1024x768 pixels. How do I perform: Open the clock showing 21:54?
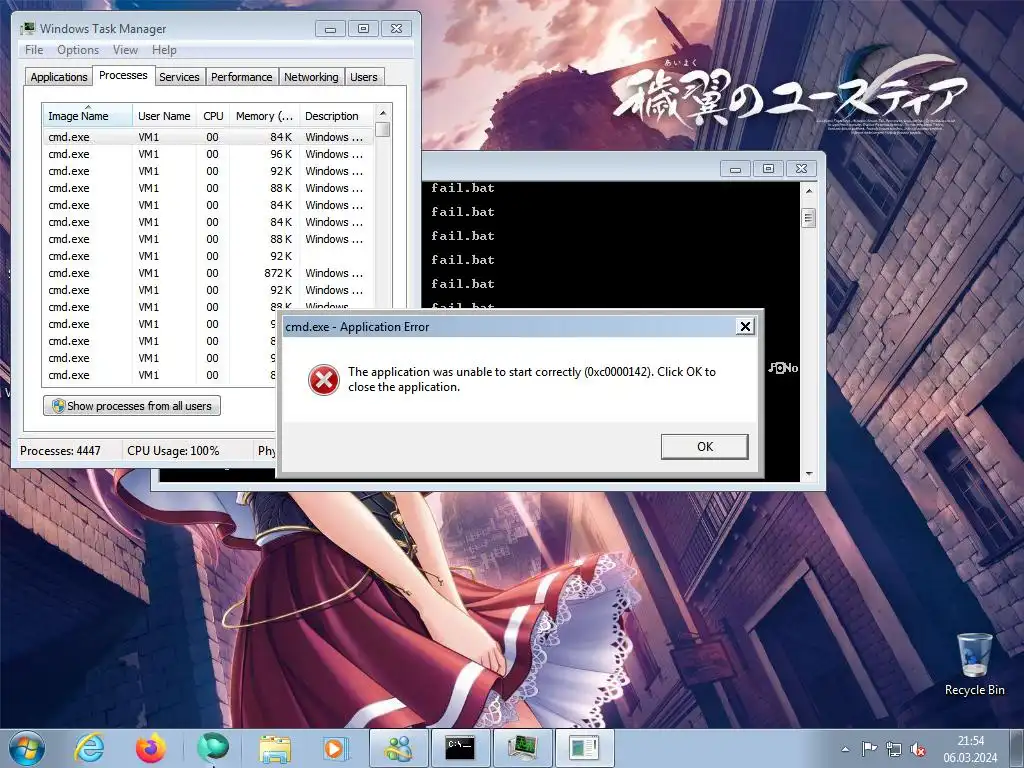point(970,749)
